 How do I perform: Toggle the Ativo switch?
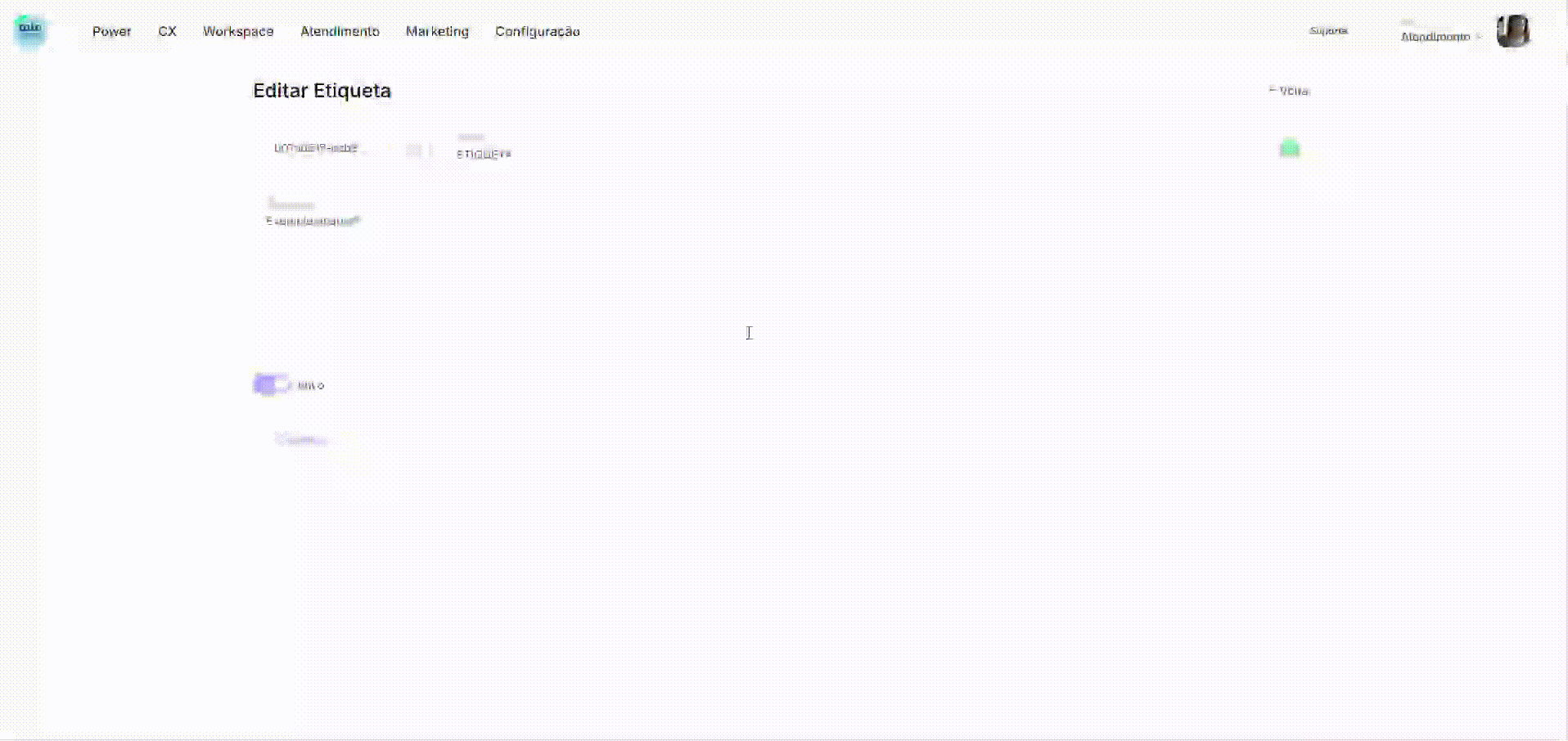(x=271, y=384)
